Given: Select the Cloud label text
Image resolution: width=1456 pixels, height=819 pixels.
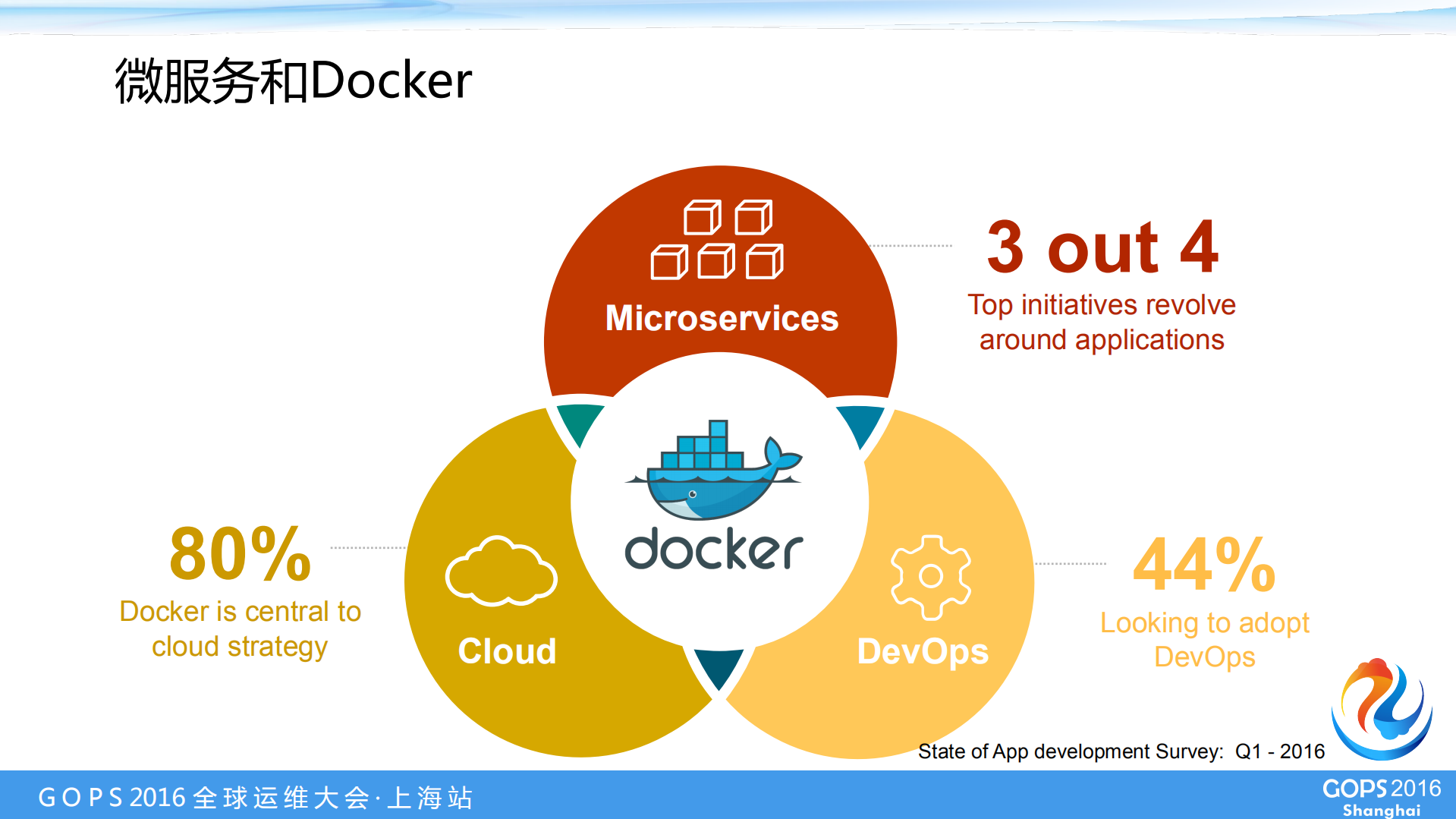Looking at the screenshot, I should click(507, 651).
